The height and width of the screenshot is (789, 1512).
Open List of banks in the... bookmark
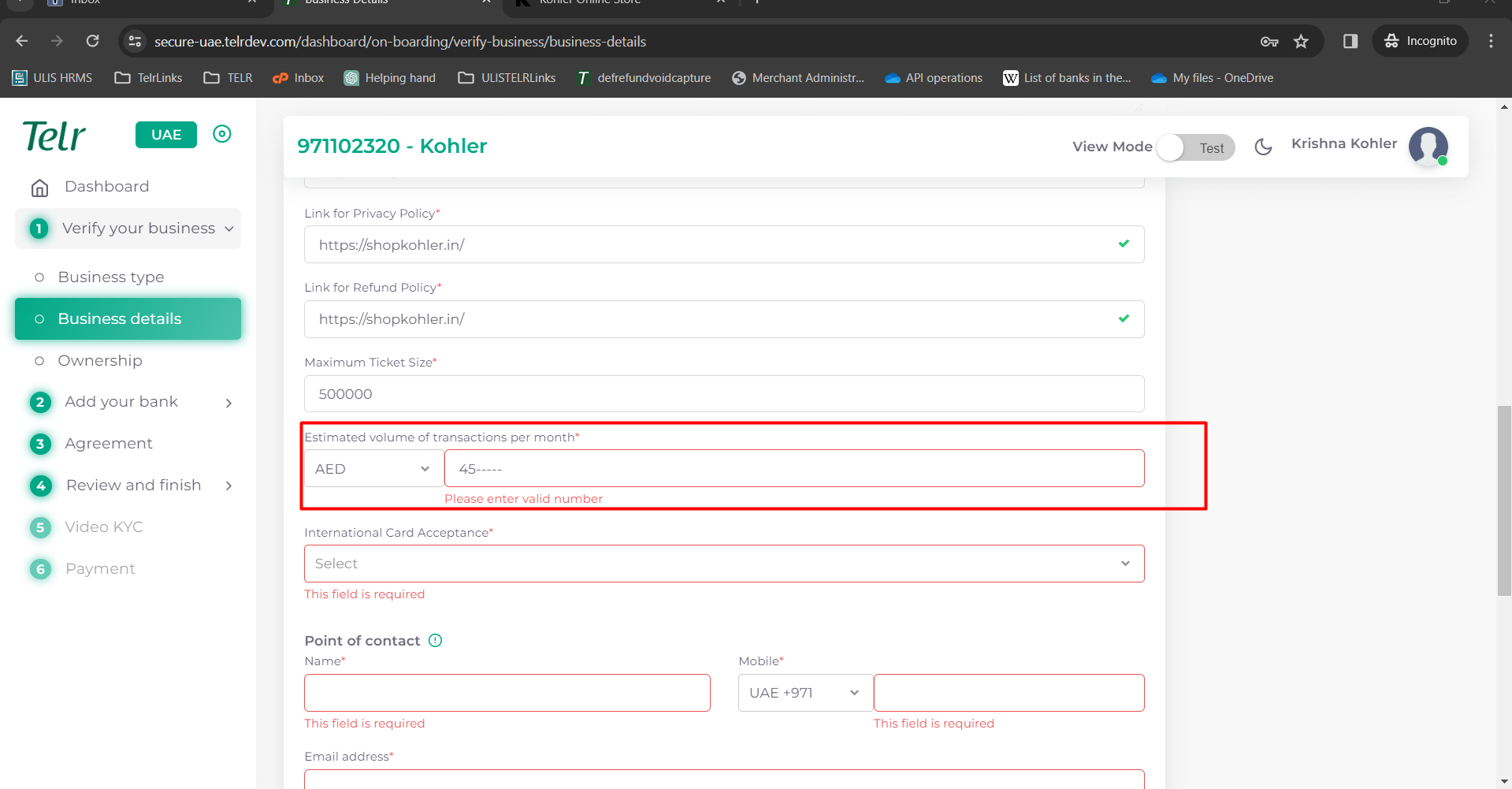click(x=1067, y=78)
